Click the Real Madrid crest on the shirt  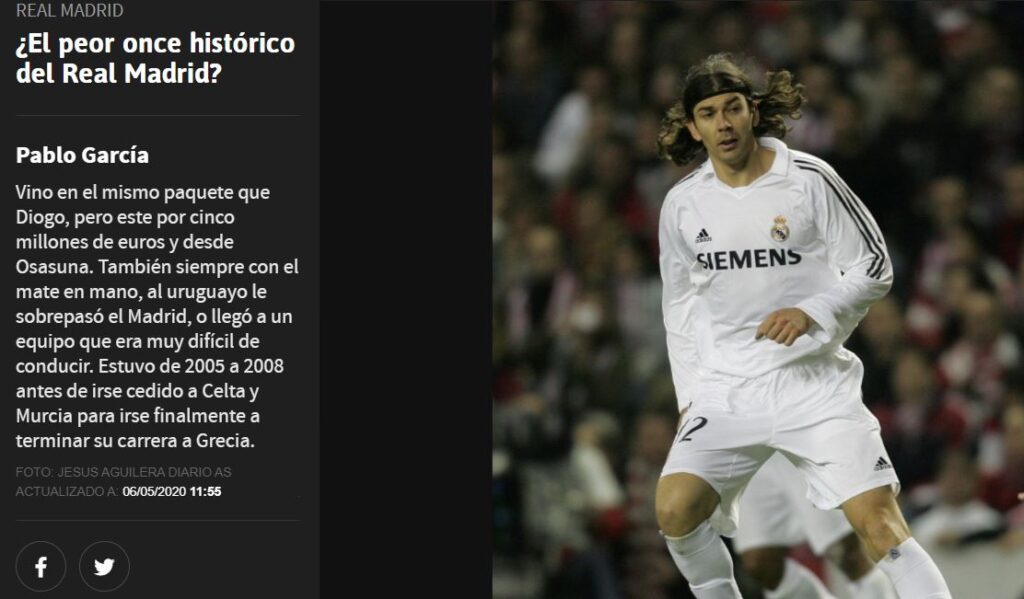pyautogui.click(x=780, y=229)
